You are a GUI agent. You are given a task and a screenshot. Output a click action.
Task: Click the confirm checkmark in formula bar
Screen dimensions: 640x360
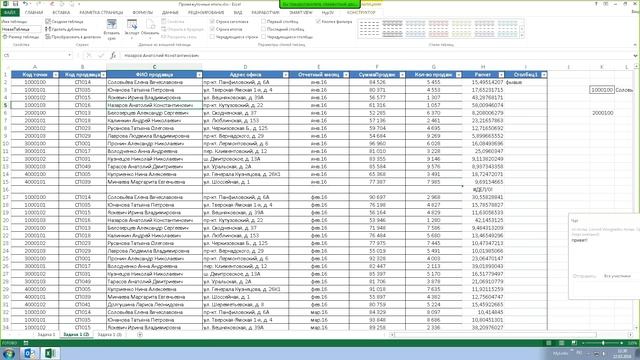[x=101, y=55]
